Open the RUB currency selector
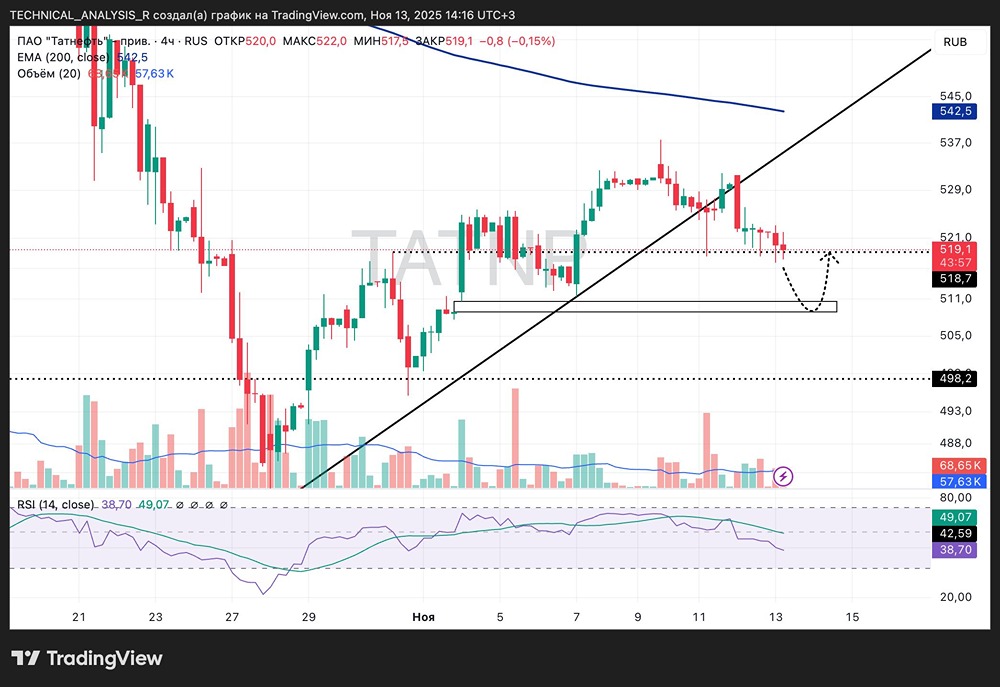The height and width of the screenshot is (687, 1000). pyautogui.click(x=955, y=42)
